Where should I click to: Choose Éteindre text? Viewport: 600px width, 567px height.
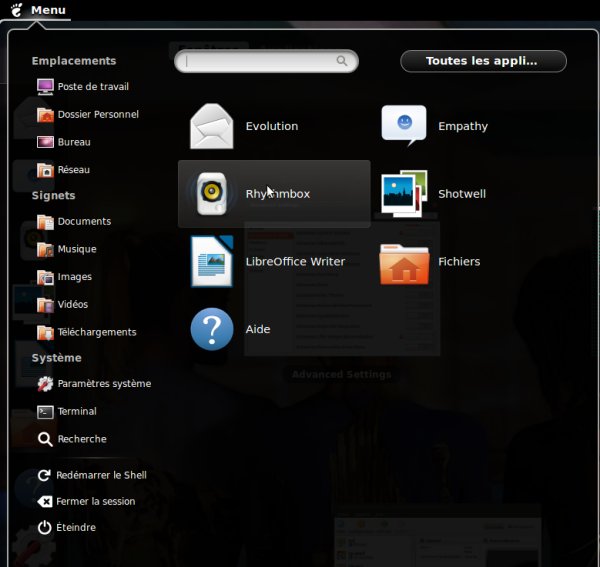coord(76,527)
